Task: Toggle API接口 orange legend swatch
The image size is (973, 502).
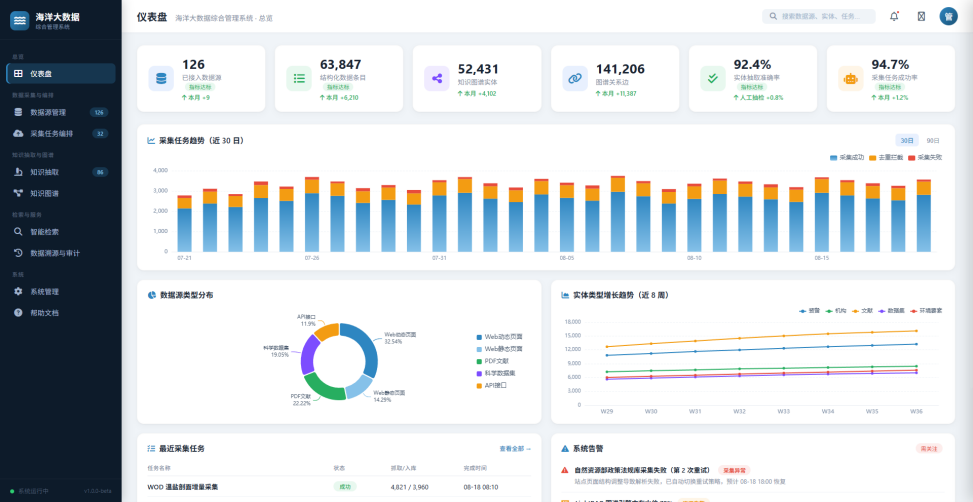Action: (479, 385)
